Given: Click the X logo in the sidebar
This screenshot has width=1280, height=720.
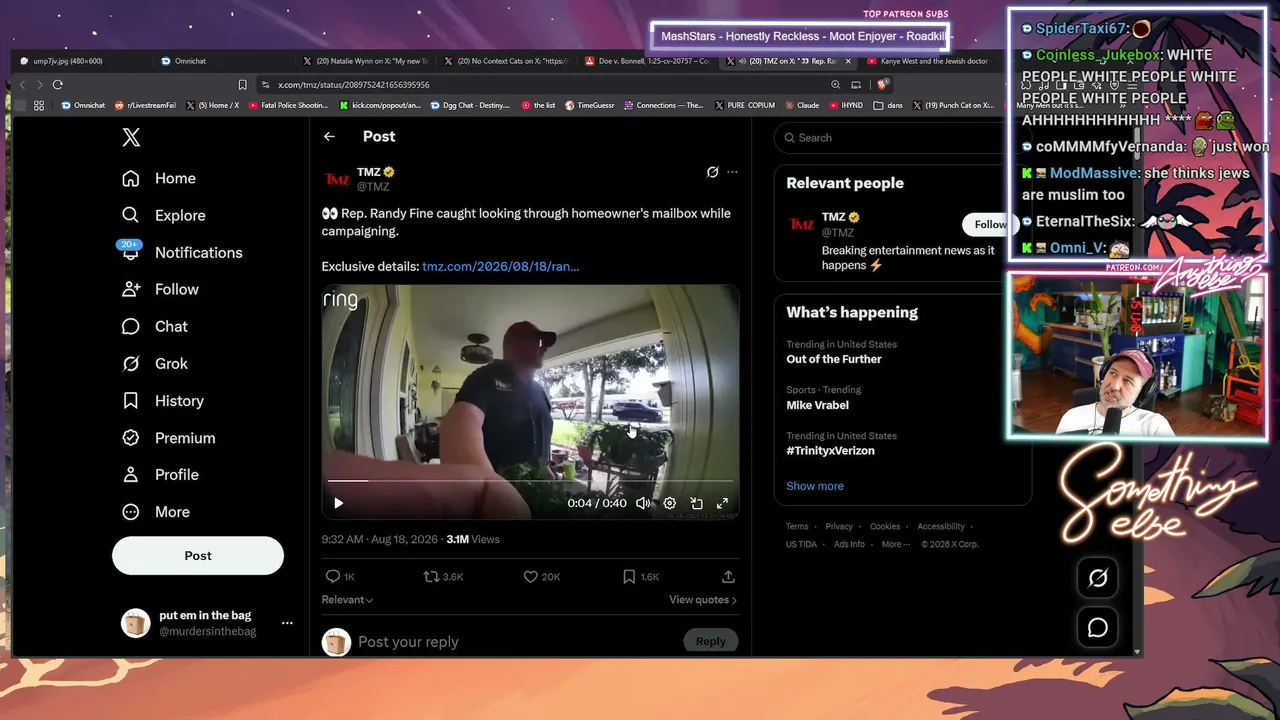Looking at the screenshot, I should [131, 138].
